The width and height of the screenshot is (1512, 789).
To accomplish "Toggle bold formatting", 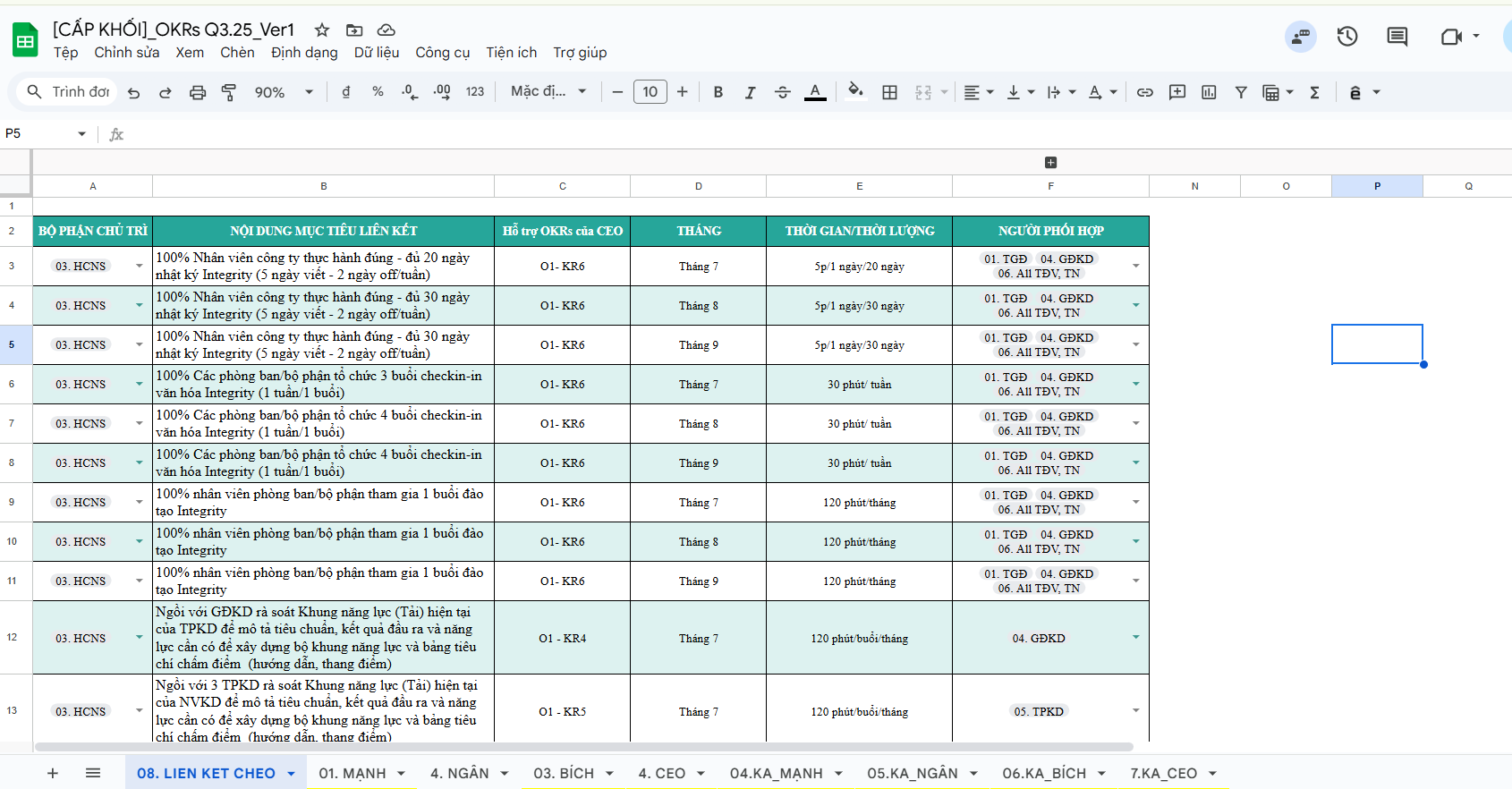I will (x=718, y=92).
